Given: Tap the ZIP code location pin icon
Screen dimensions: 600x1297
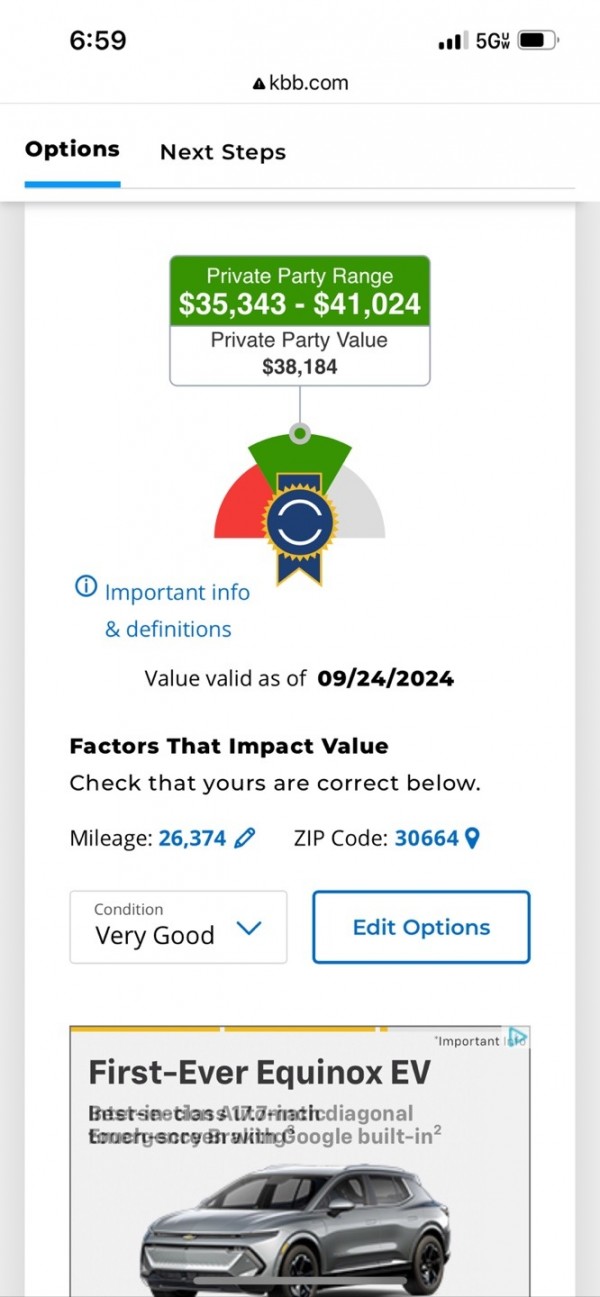Looking at the screenshot, I should click(473, 838).
